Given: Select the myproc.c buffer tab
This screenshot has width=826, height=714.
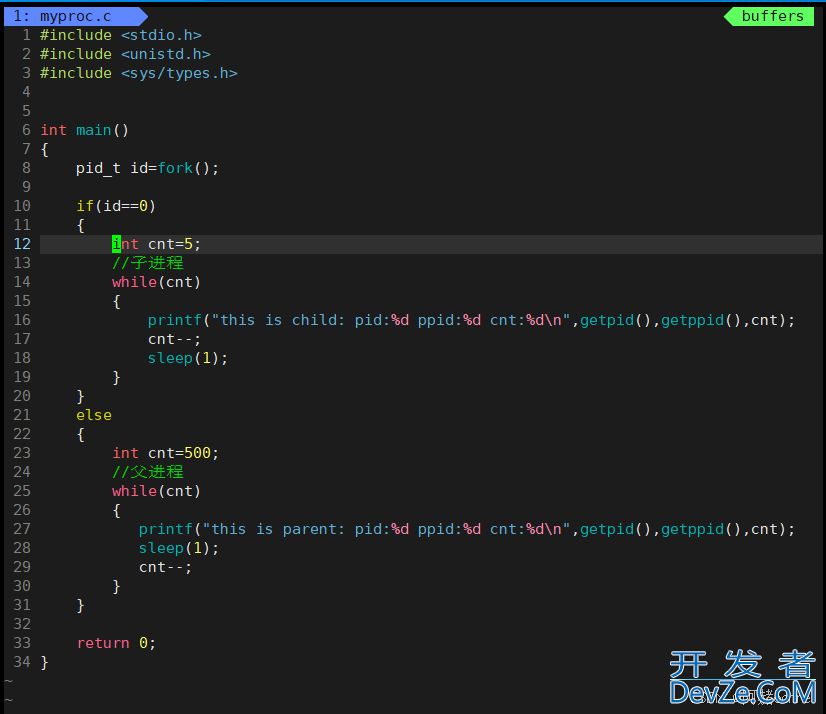Looking at the screenshot, I should click(x=75, y=16).
